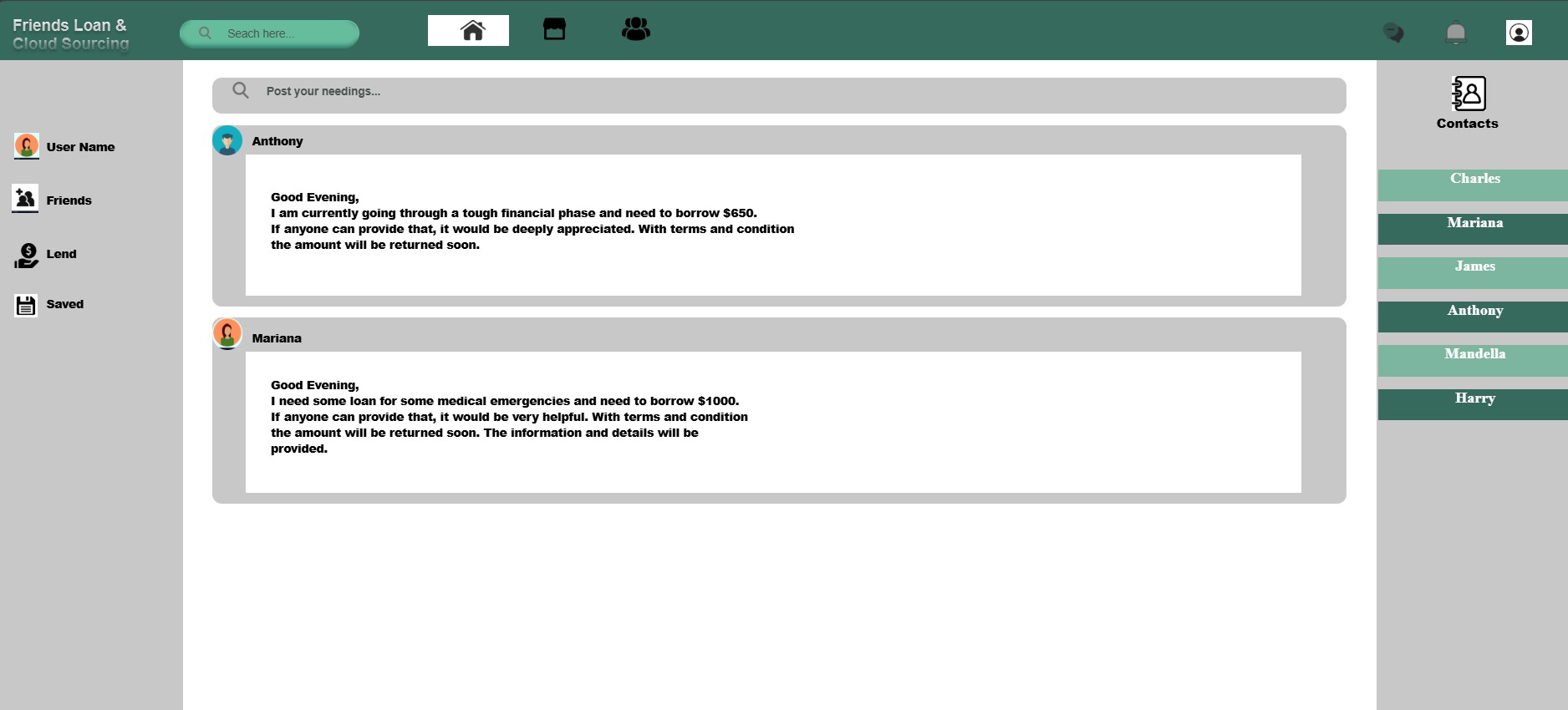Click the magnifier in post needs bar
The image size is (1568, 710).
click(241, 90)
